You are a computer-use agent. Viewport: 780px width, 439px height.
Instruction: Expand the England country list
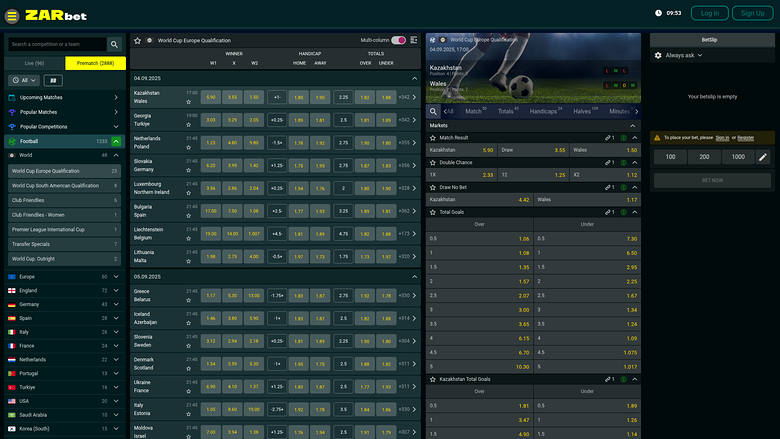116,290
